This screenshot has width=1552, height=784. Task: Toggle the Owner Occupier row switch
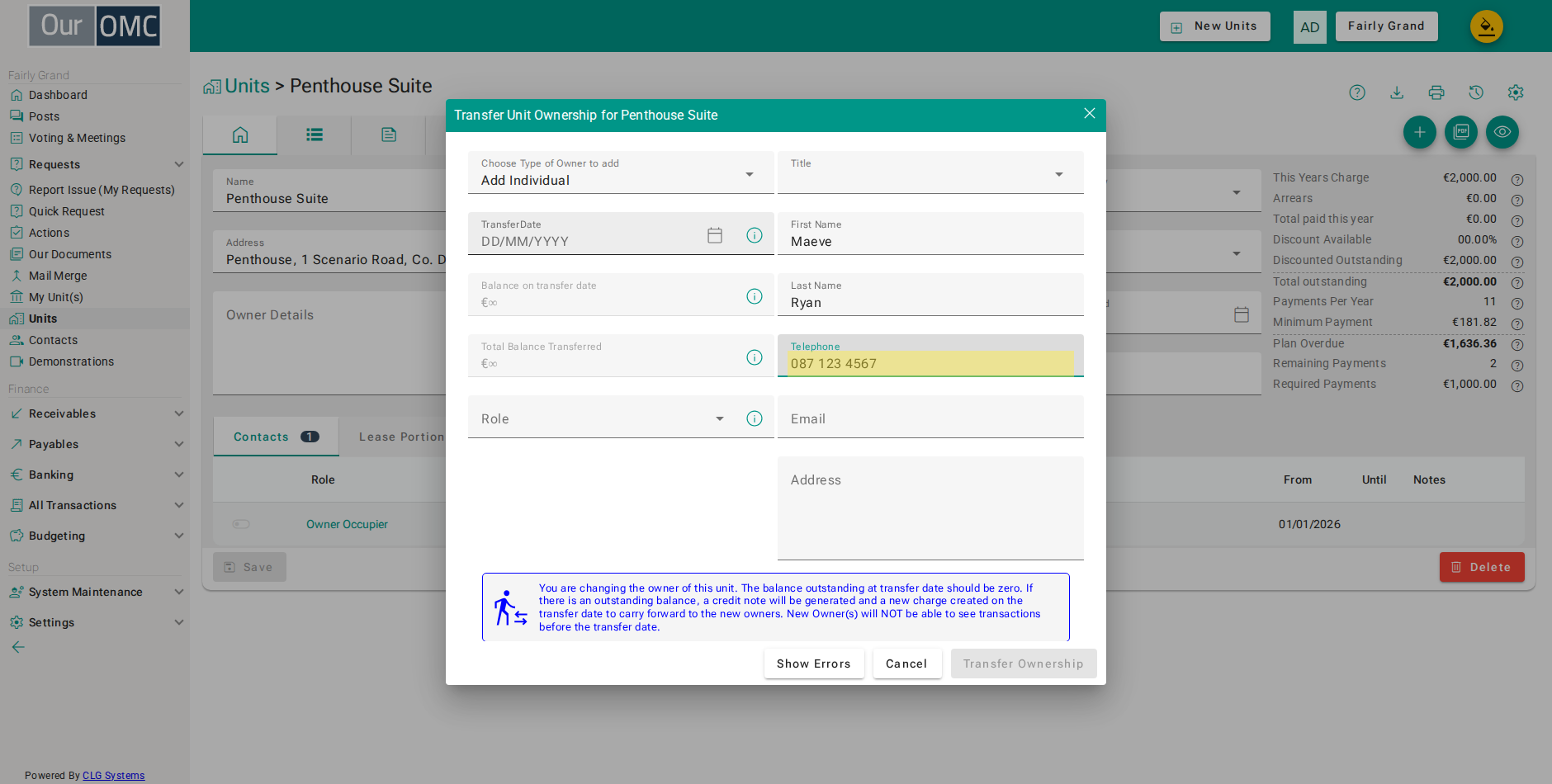(x=241, y=524)
